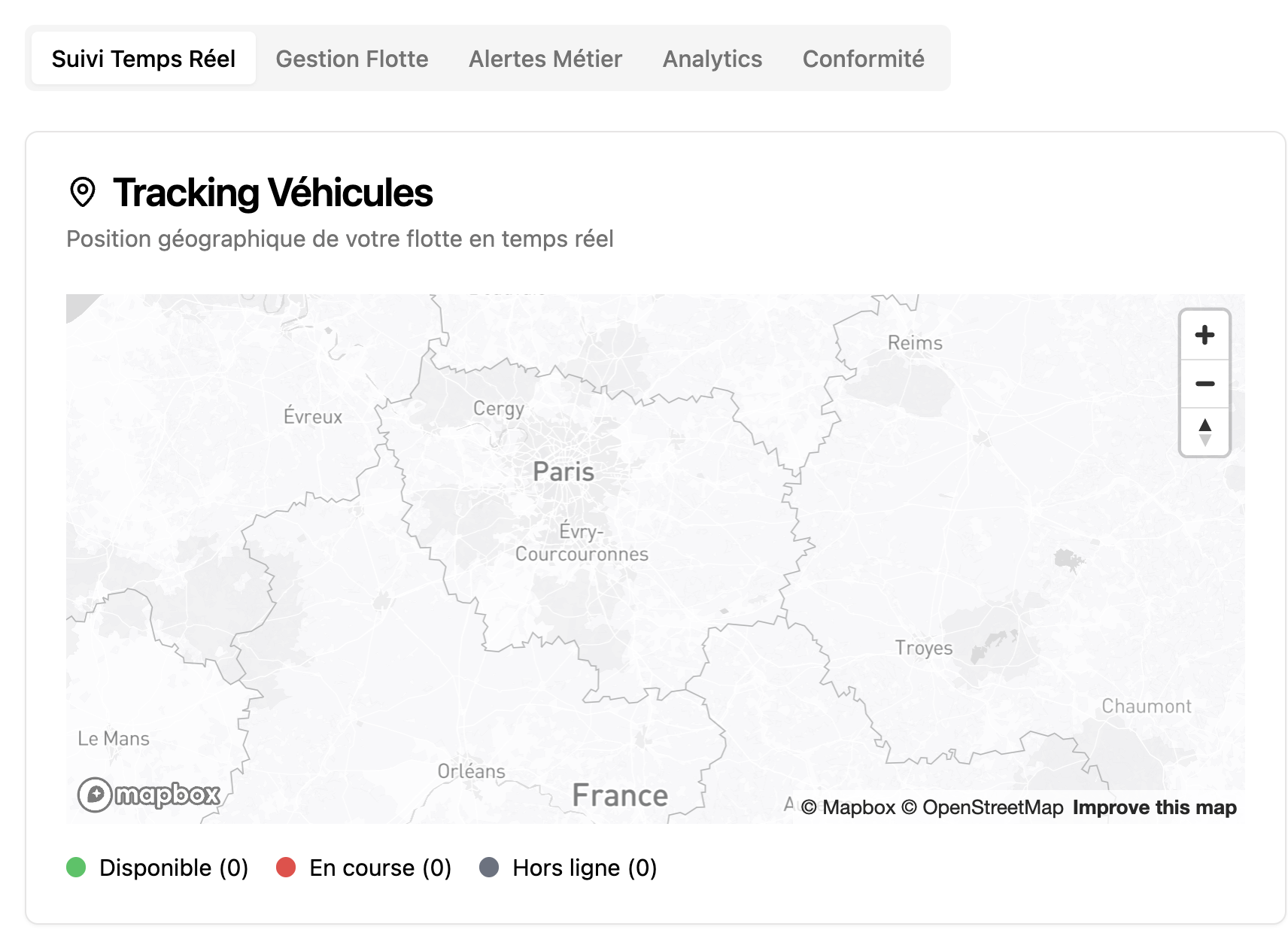Open the © Mapbox attribution link
1288x939 pixels.
(848, 807)
